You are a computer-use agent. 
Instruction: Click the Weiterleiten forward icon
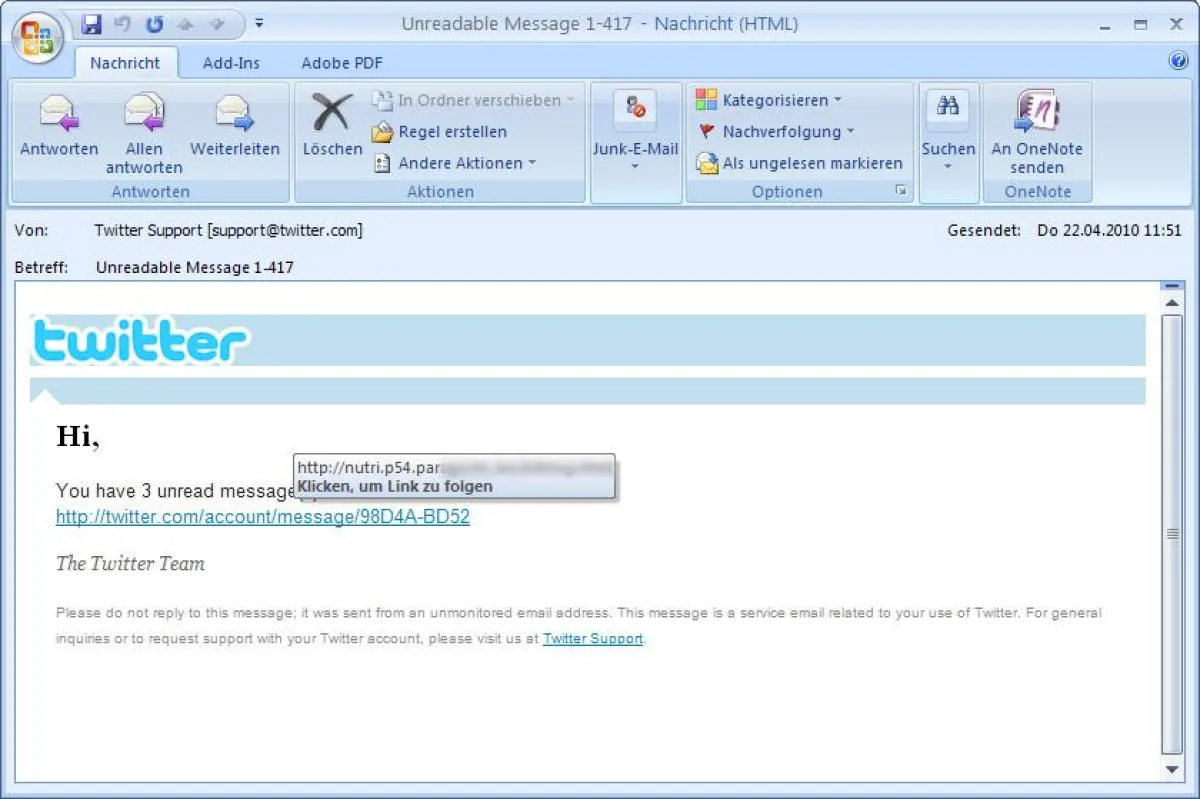pyautogui.click(x=234, y=112)
